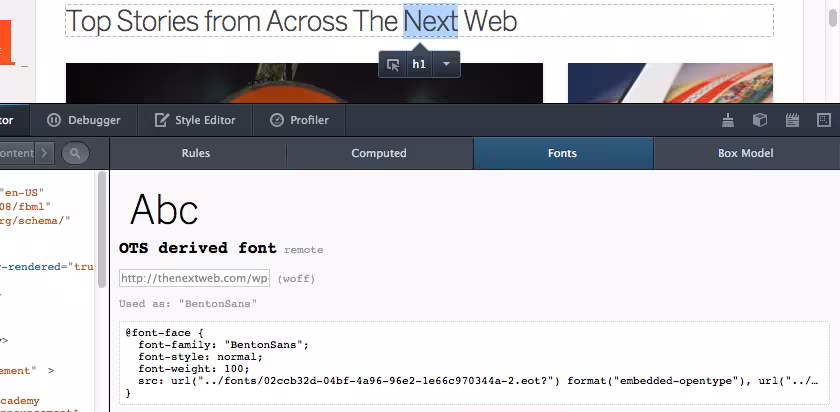Click the 'font-weight: 100;' line
840x412 pixels.
[194, 369]
